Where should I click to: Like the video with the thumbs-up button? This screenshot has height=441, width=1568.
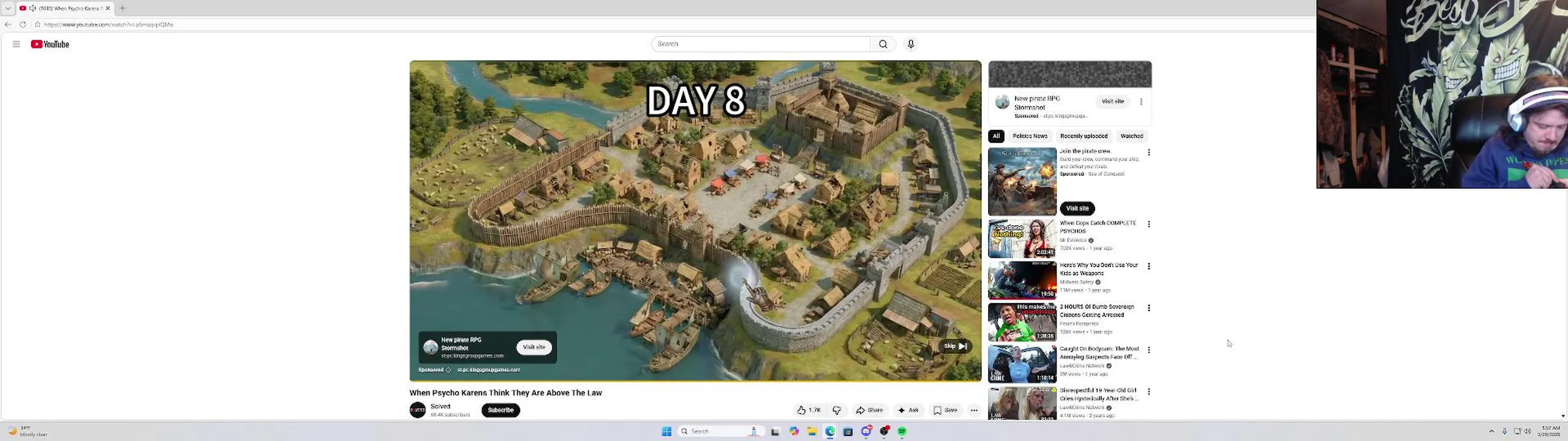click(809, 410)
